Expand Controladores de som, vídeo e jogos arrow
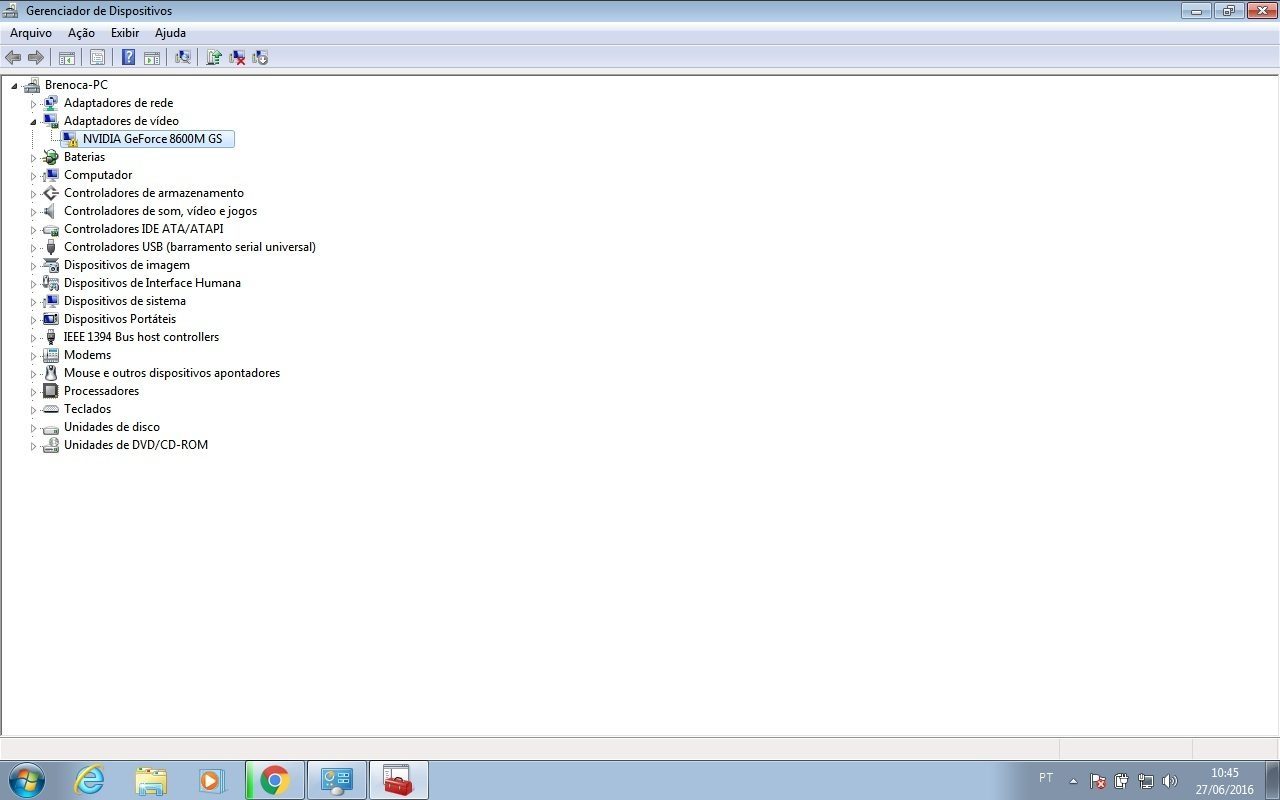The height and width of the screenshot is (800, 1280). 33,212
